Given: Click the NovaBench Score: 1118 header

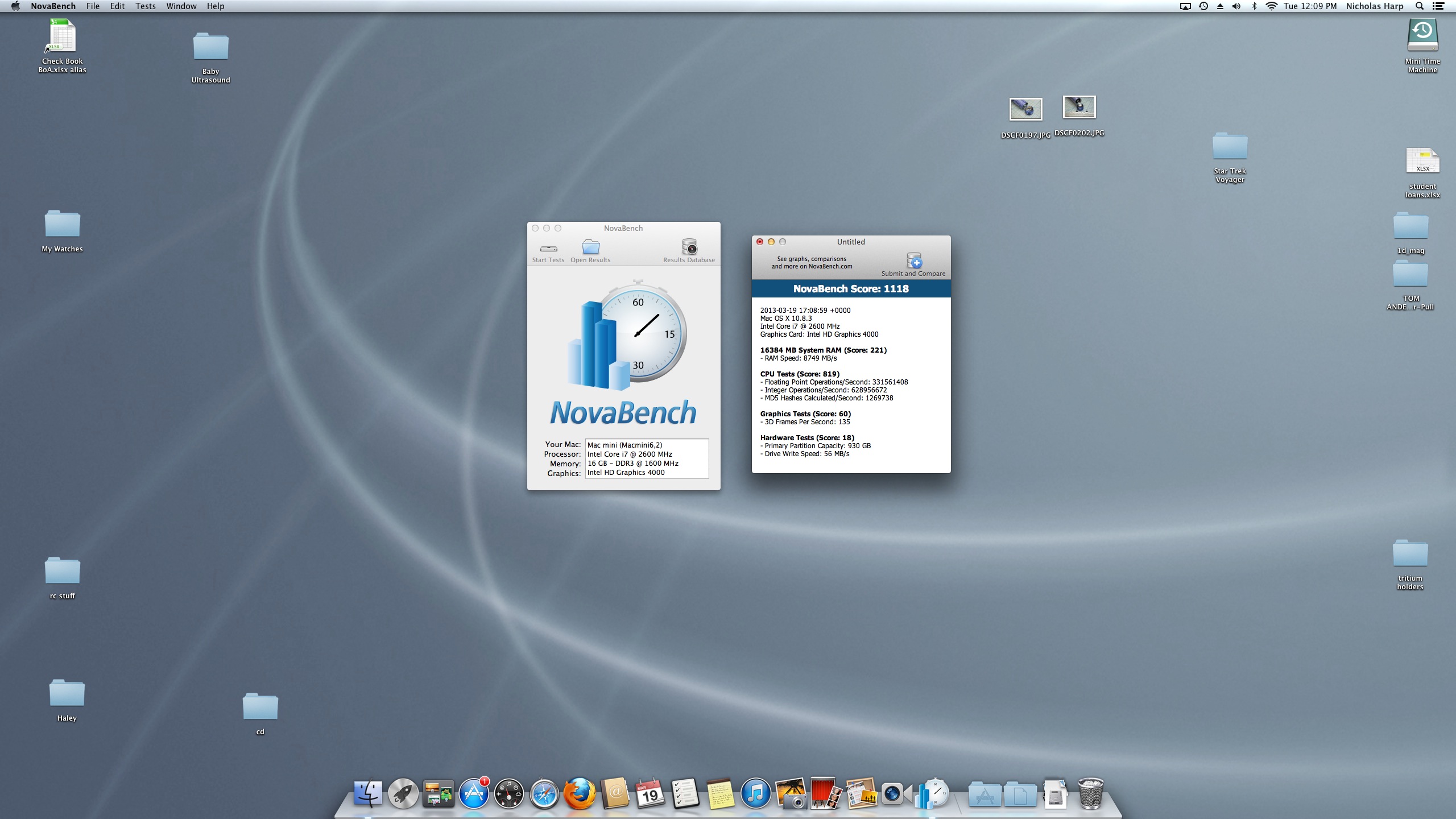Looking at the screenshot, I should [x=851, y=288].
